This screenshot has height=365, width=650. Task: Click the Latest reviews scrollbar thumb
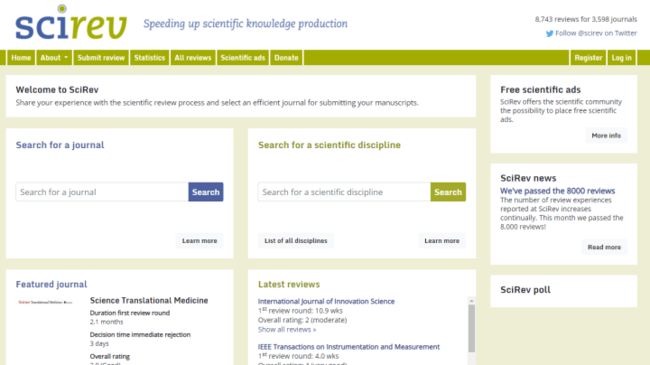(x=472, y=328)
